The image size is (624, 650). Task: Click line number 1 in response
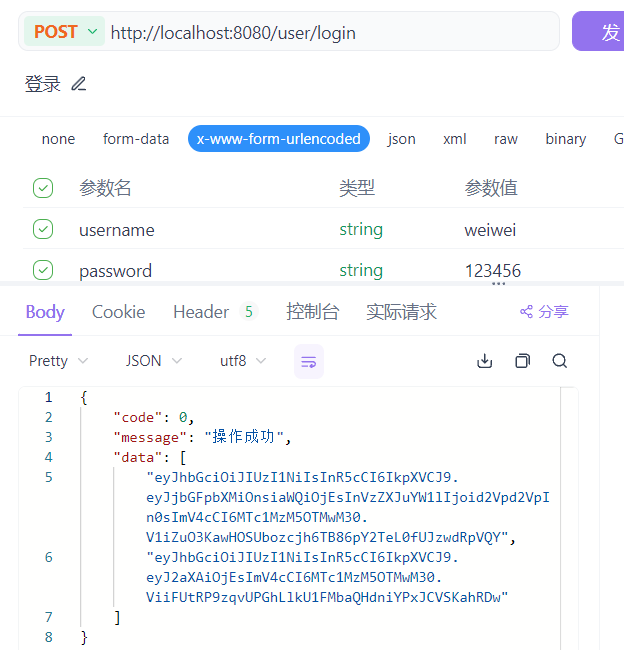click(49, 397)
